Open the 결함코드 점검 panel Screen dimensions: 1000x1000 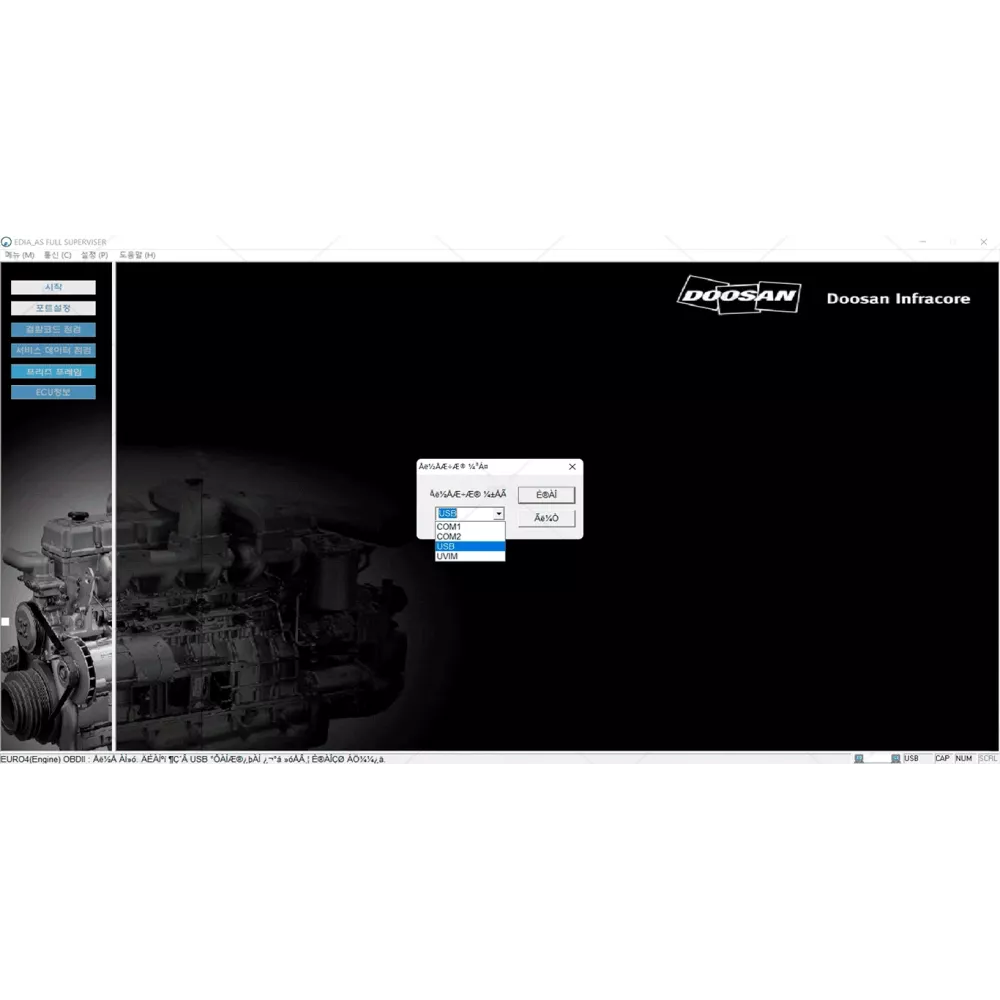(x=53, y=329)
